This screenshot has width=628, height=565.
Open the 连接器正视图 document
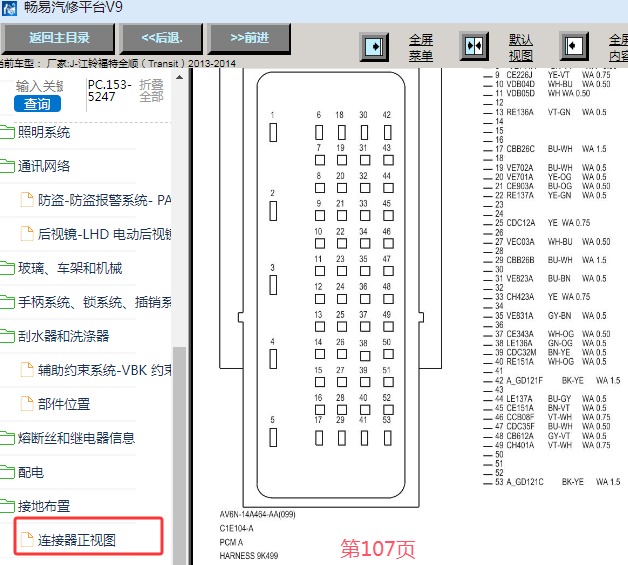click(x=76, y=540)
